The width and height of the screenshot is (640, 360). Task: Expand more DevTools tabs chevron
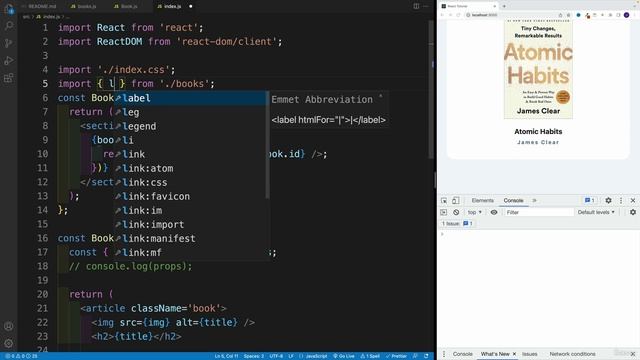[534, 200]
